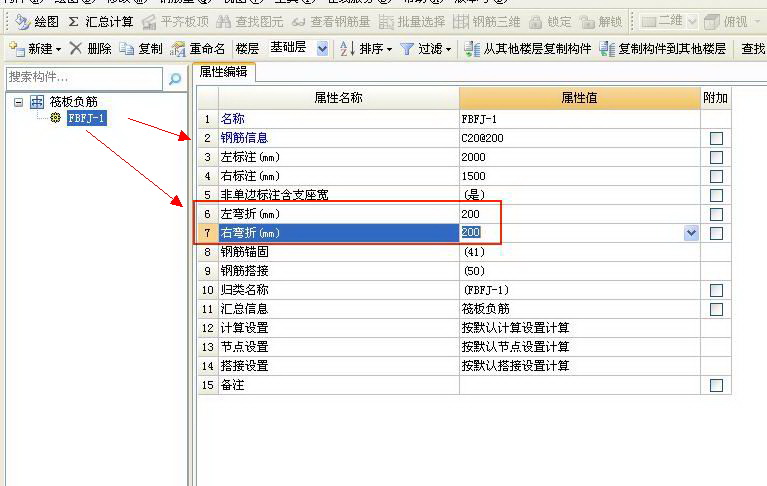The height and width of the screenshot is (486, 767).
Task: Open the 二维 view mode dropdown
Action: [x=692, y=22]
